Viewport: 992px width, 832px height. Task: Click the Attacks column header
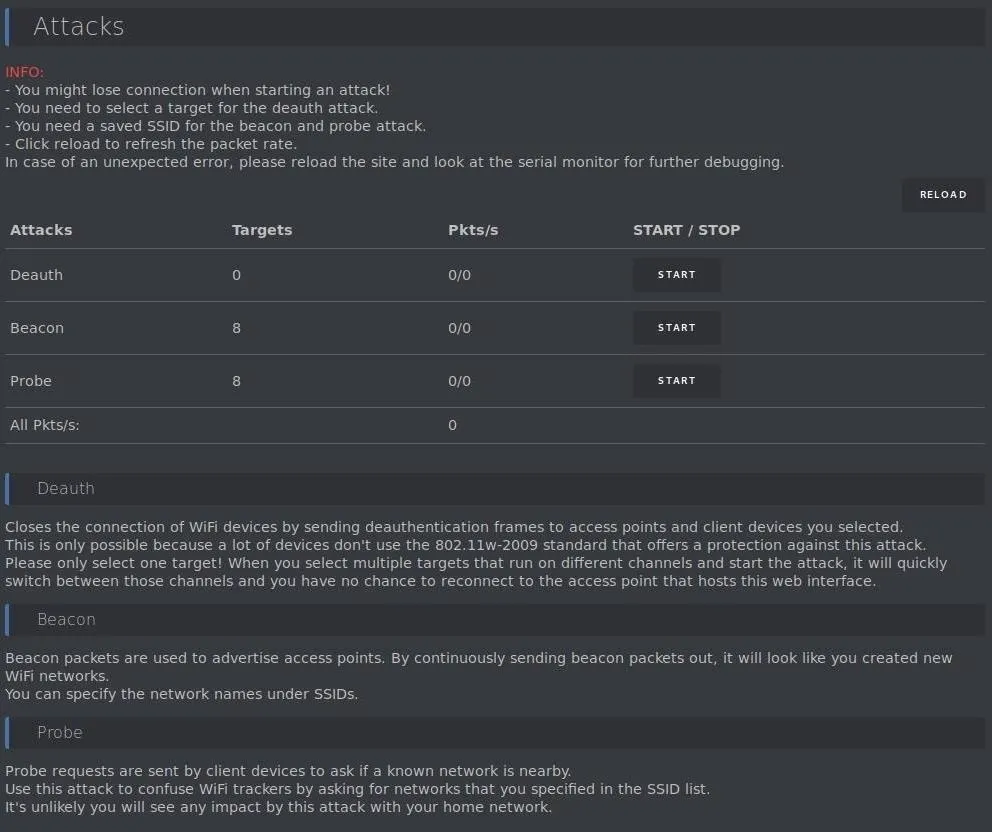tap(41, 230)
